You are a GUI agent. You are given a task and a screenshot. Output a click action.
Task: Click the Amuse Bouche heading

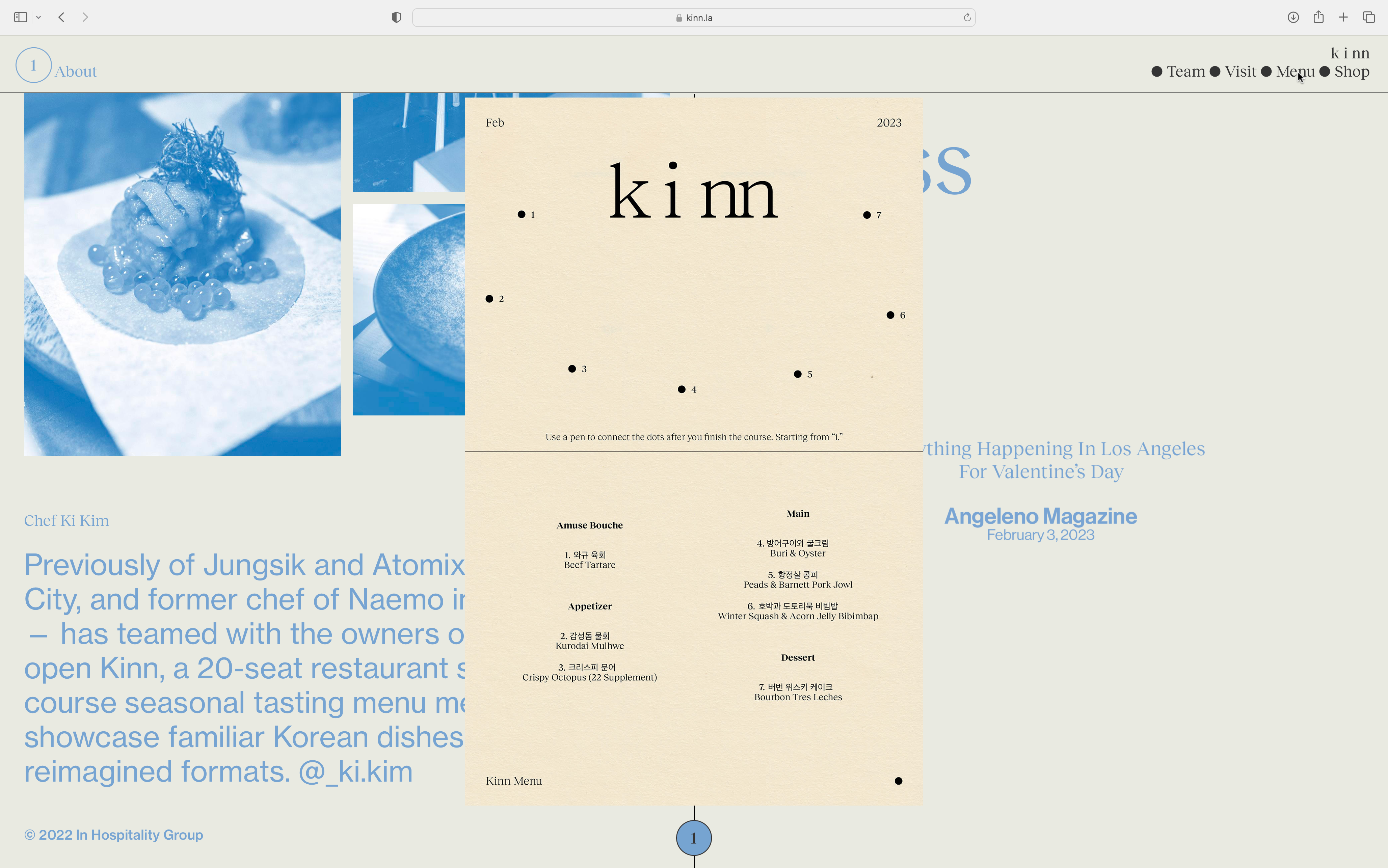point(589,525)
